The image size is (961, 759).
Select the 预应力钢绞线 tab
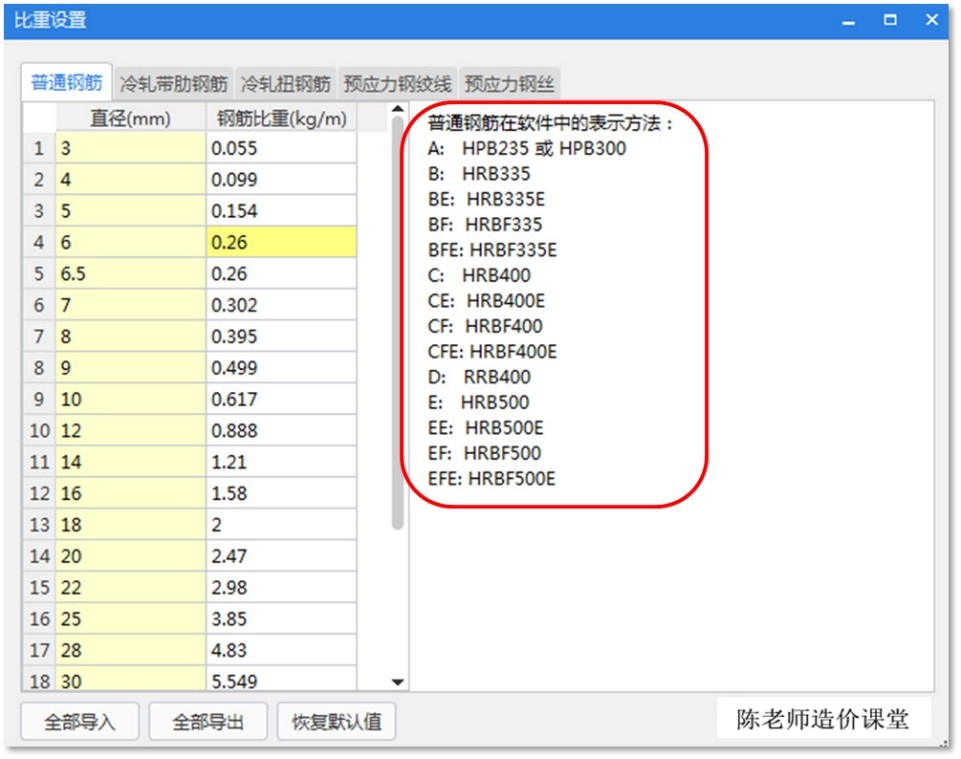(399, 83)
